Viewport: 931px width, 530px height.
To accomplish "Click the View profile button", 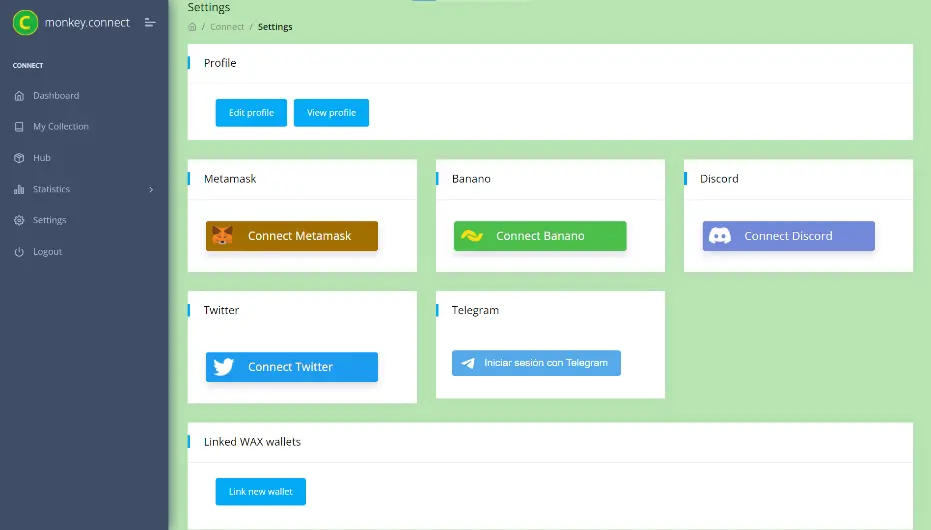I will (331, 113).
